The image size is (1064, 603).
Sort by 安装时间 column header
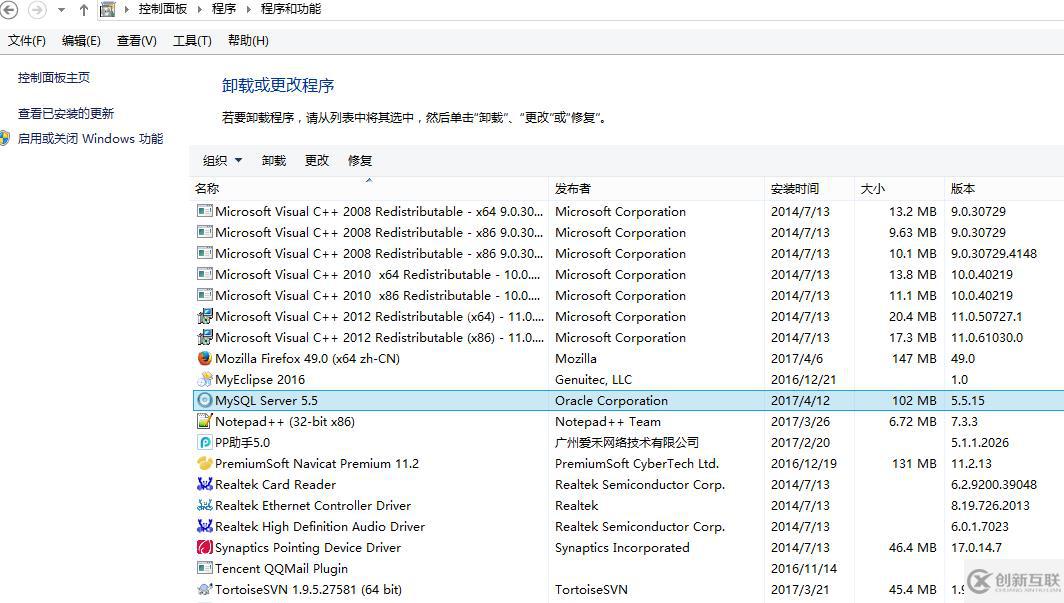pos(809,189)
